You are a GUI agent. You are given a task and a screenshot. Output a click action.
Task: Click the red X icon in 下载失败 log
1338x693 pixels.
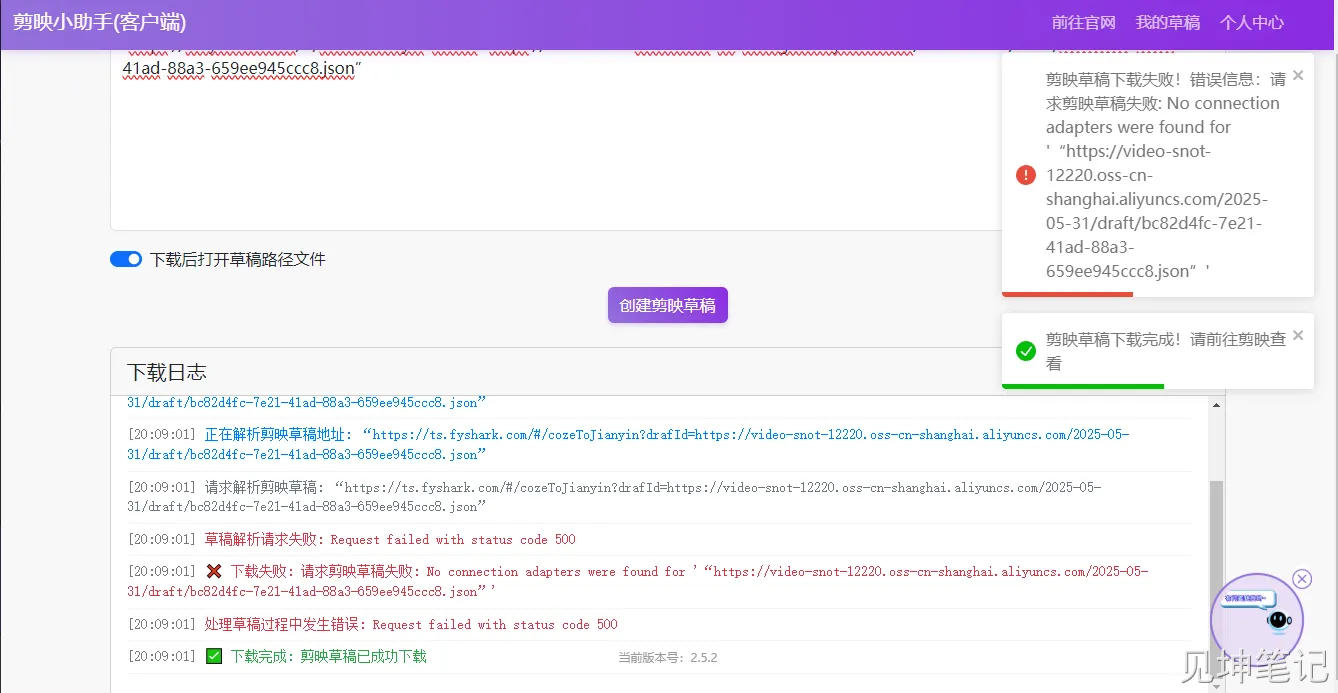click(x=214, y=572)
